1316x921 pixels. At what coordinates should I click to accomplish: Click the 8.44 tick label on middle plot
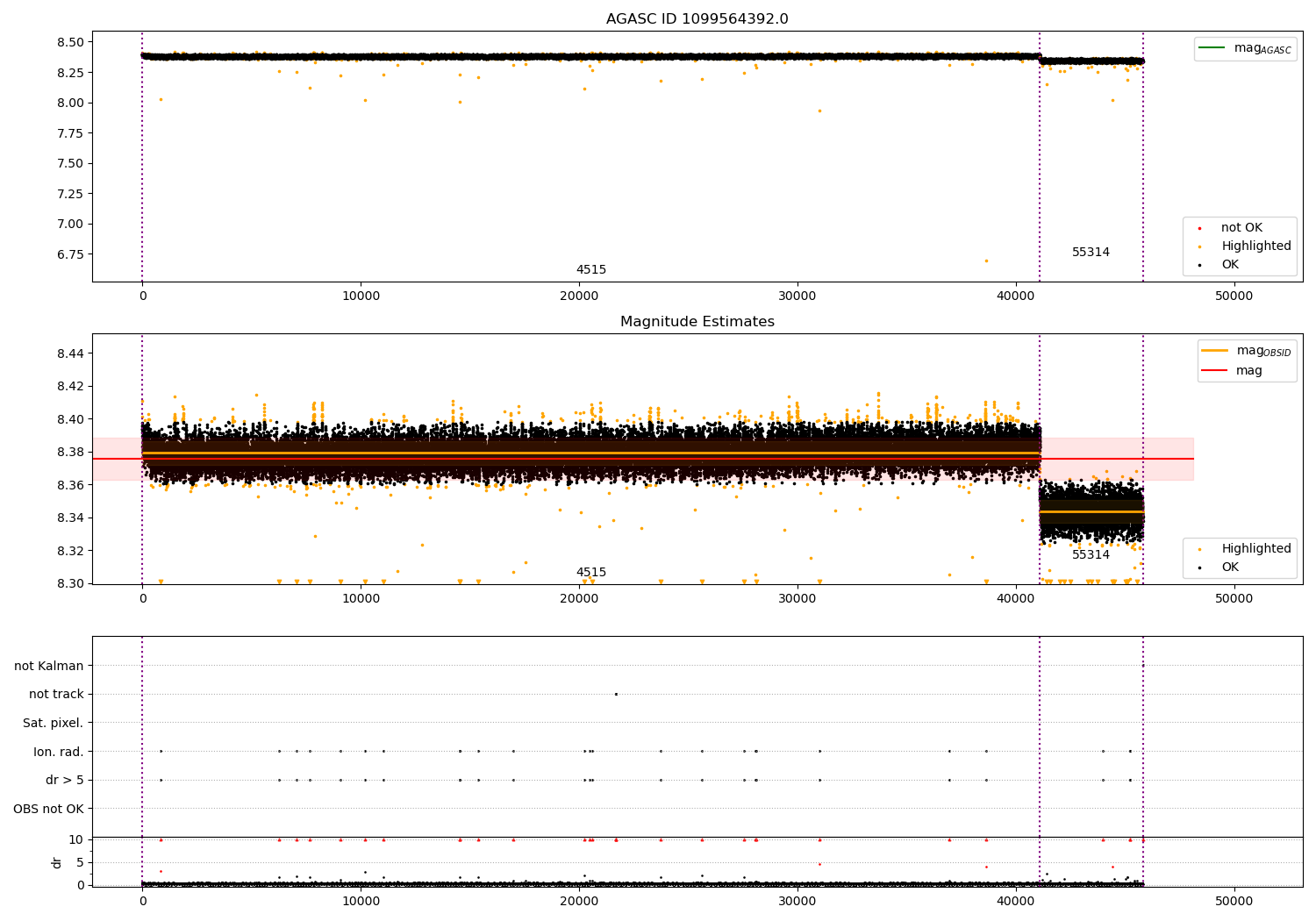[70, 353]
